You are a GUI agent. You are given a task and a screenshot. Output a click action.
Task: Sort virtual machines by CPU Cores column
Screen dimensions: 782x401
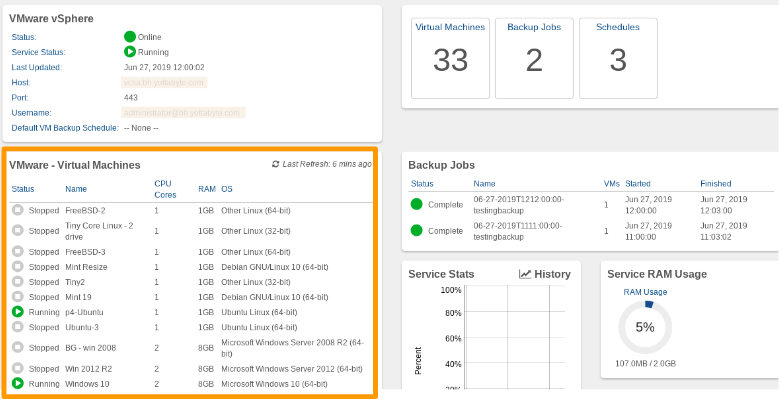click(x=165, y=189)
